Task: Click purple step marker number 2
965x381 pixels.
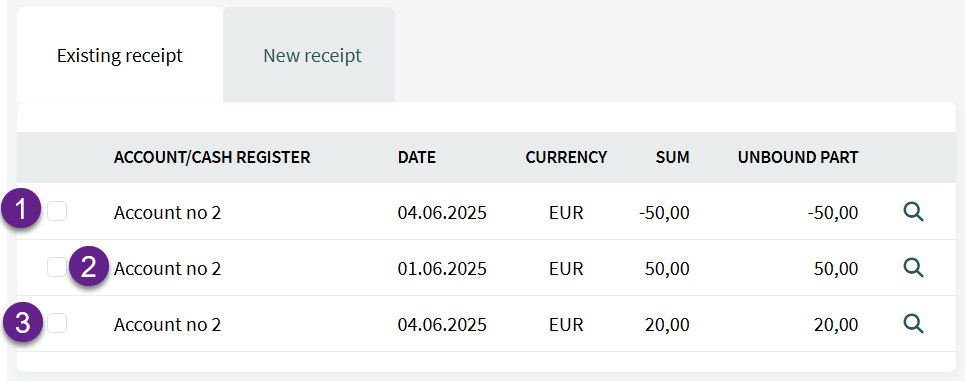Action: pos(89,268)
